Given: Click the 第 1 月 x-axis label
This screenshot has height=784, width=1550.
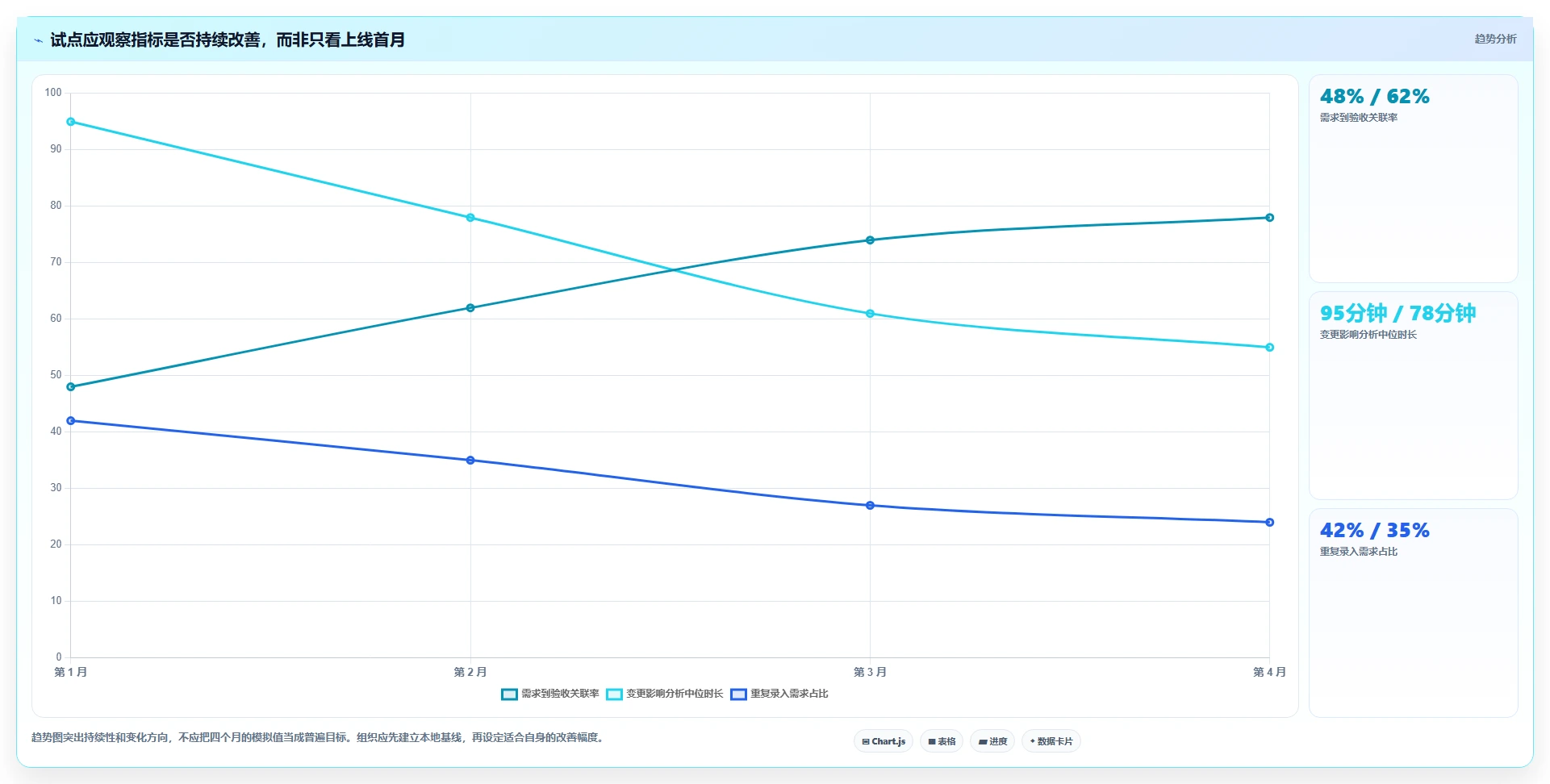Looking at the screenshot, I should pyautogui.click(x=71, y=672).
